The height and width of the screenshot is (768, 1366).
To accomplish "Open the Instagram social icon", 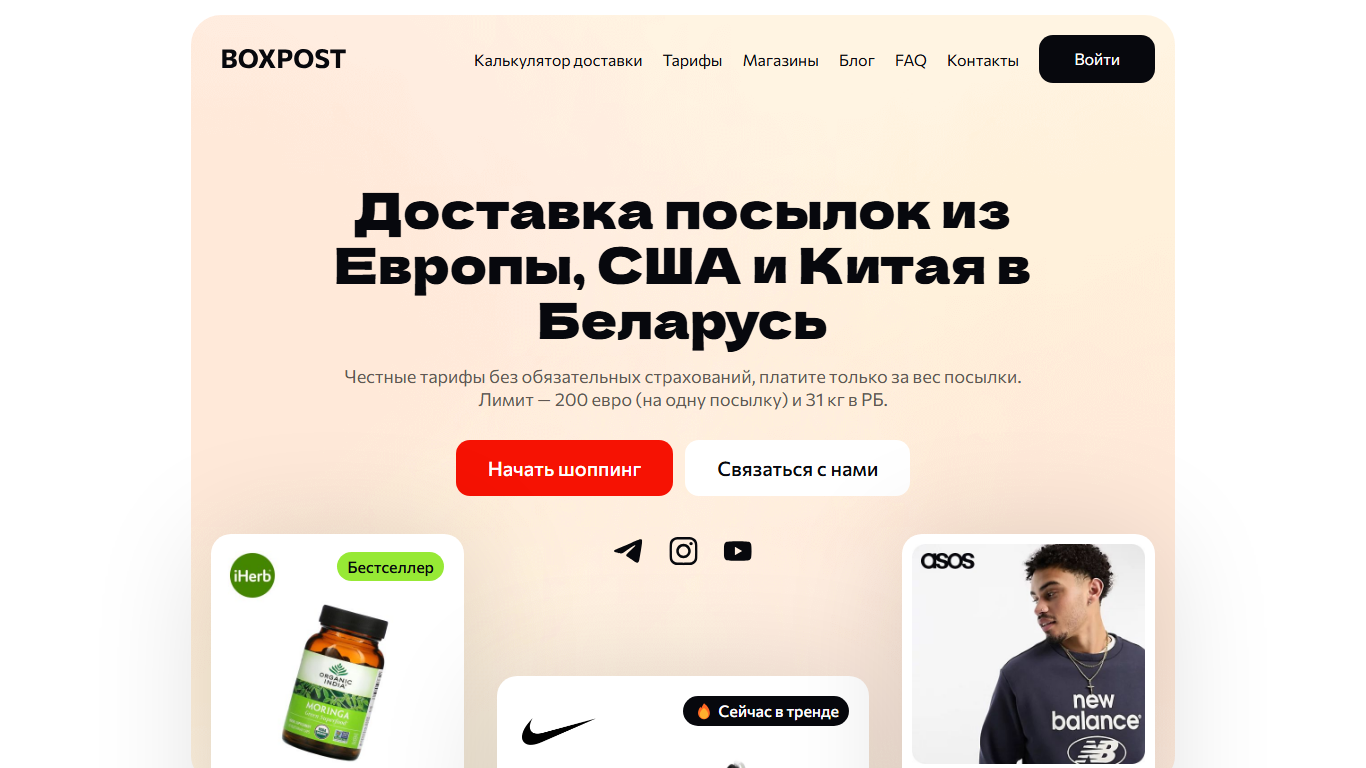I will pyautogui.click(x=683, y=551).
